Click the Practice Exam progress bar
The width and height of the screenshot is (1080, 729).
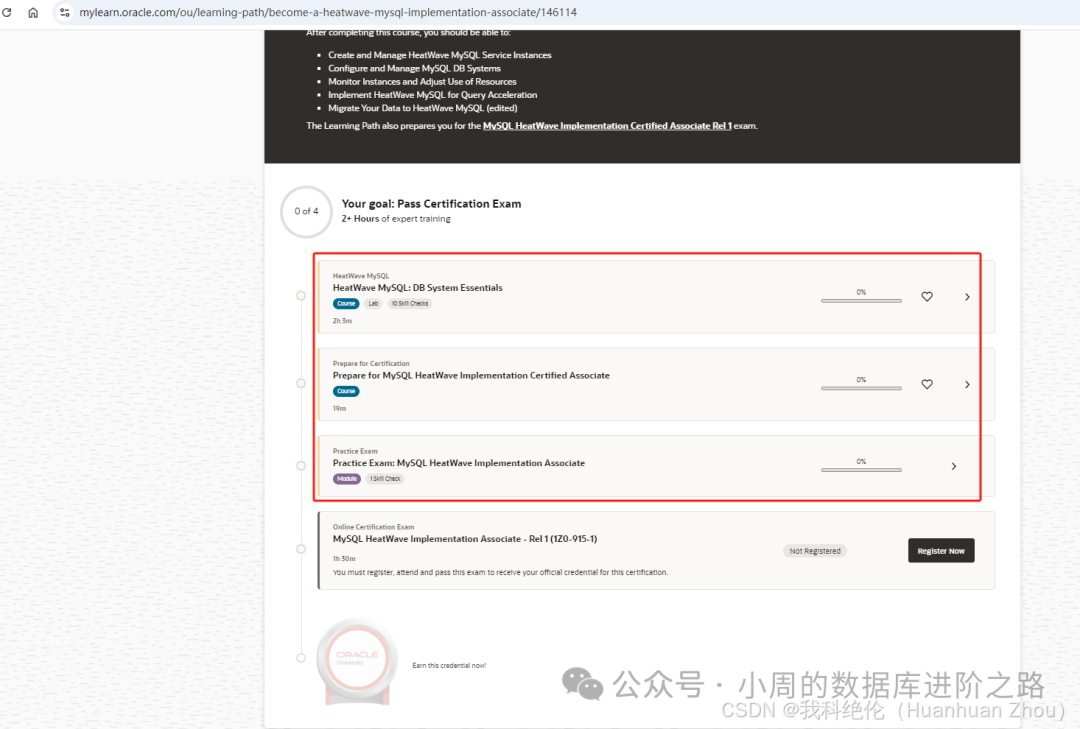(x=861, y=470)
